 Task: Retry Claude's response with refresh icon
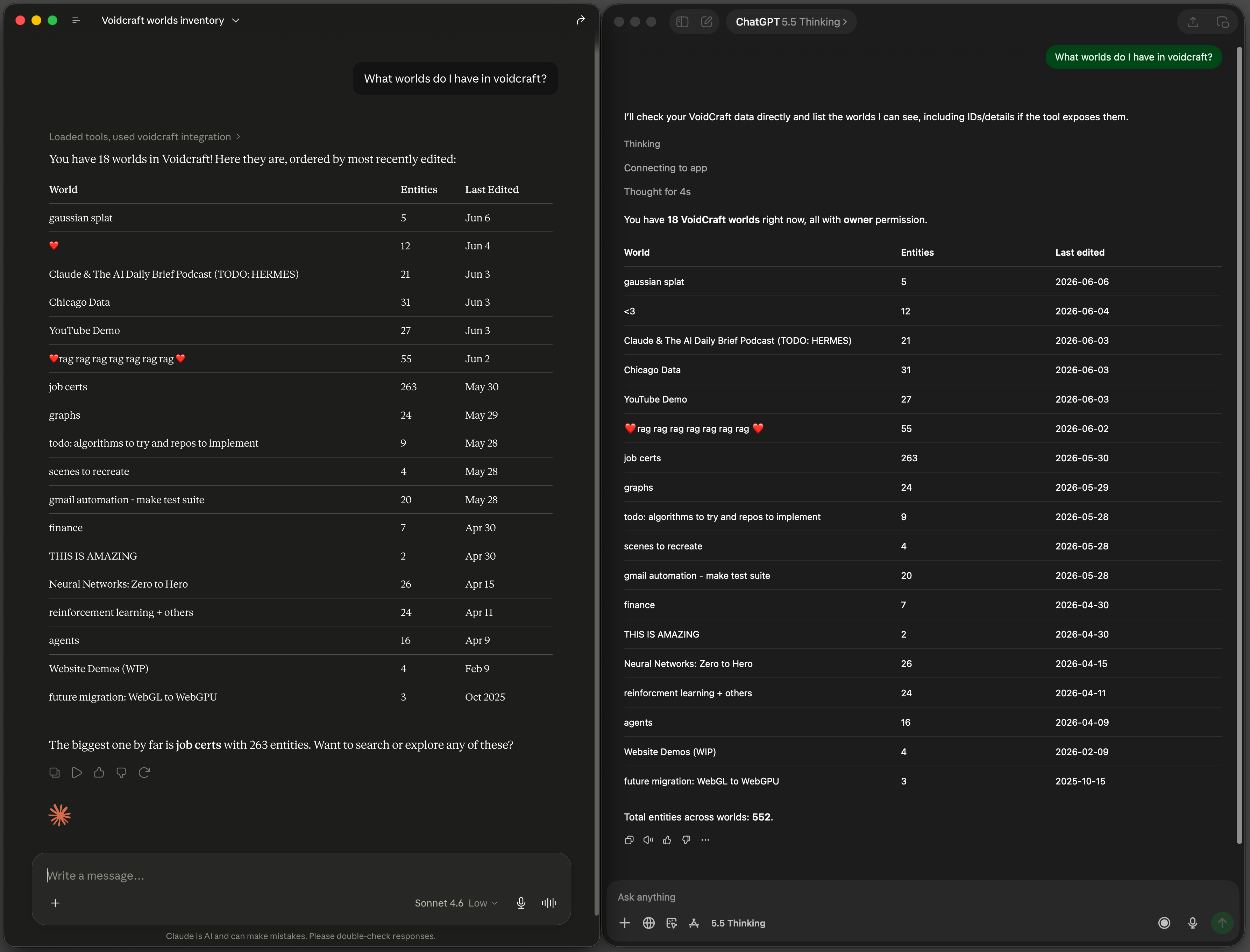[x=144, y=772]
